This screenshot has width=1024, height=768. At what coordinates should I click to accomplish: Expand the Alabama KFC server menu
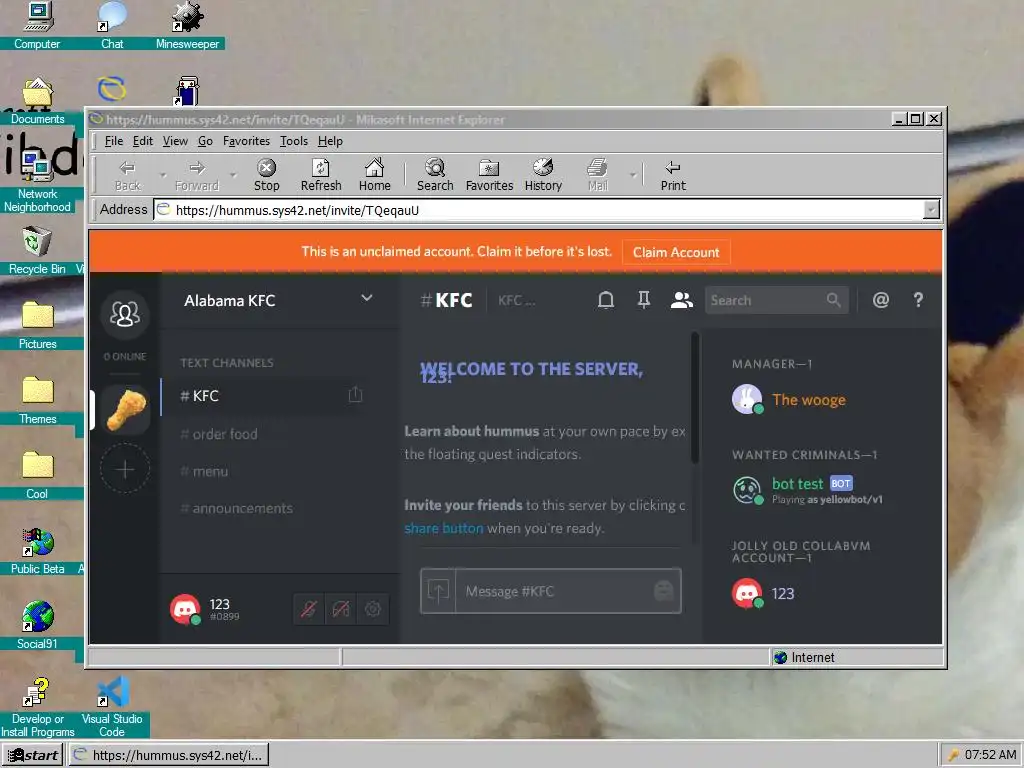coord(367,298)
